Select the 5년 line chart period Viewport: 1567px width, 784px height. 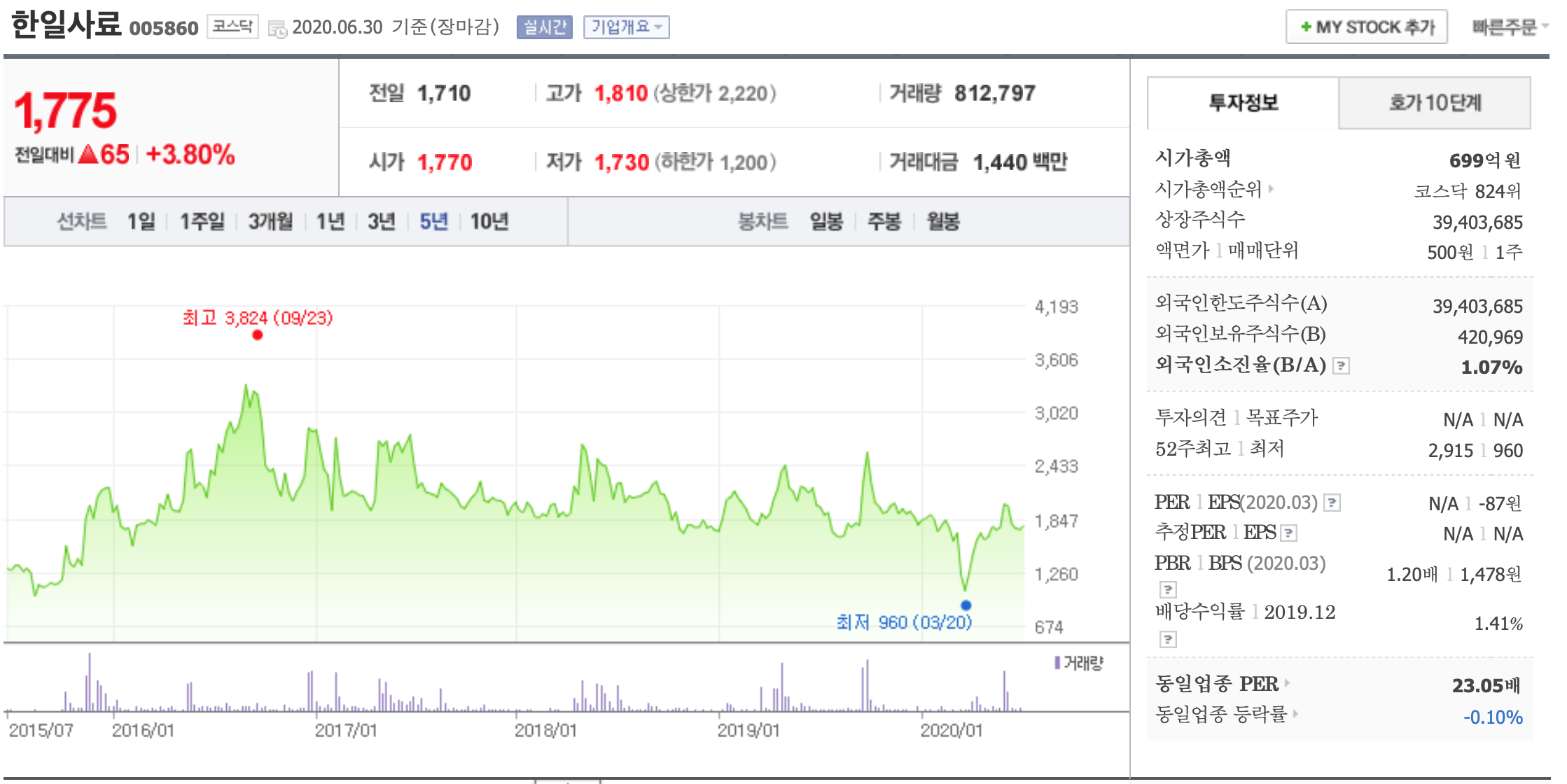tap(433, 222)
